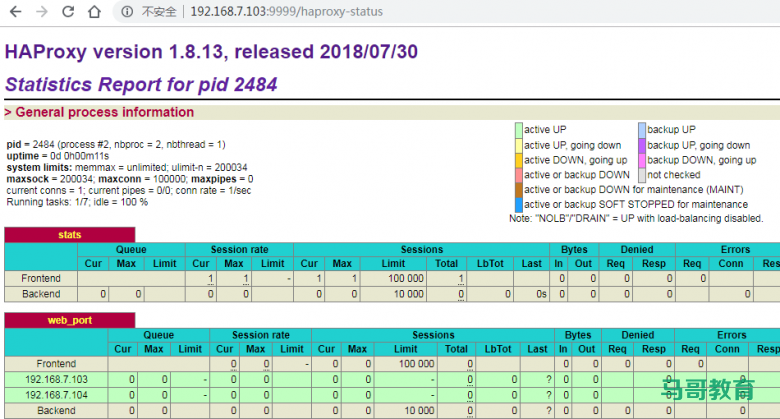Click the current conns line

[x=129, y=191]
